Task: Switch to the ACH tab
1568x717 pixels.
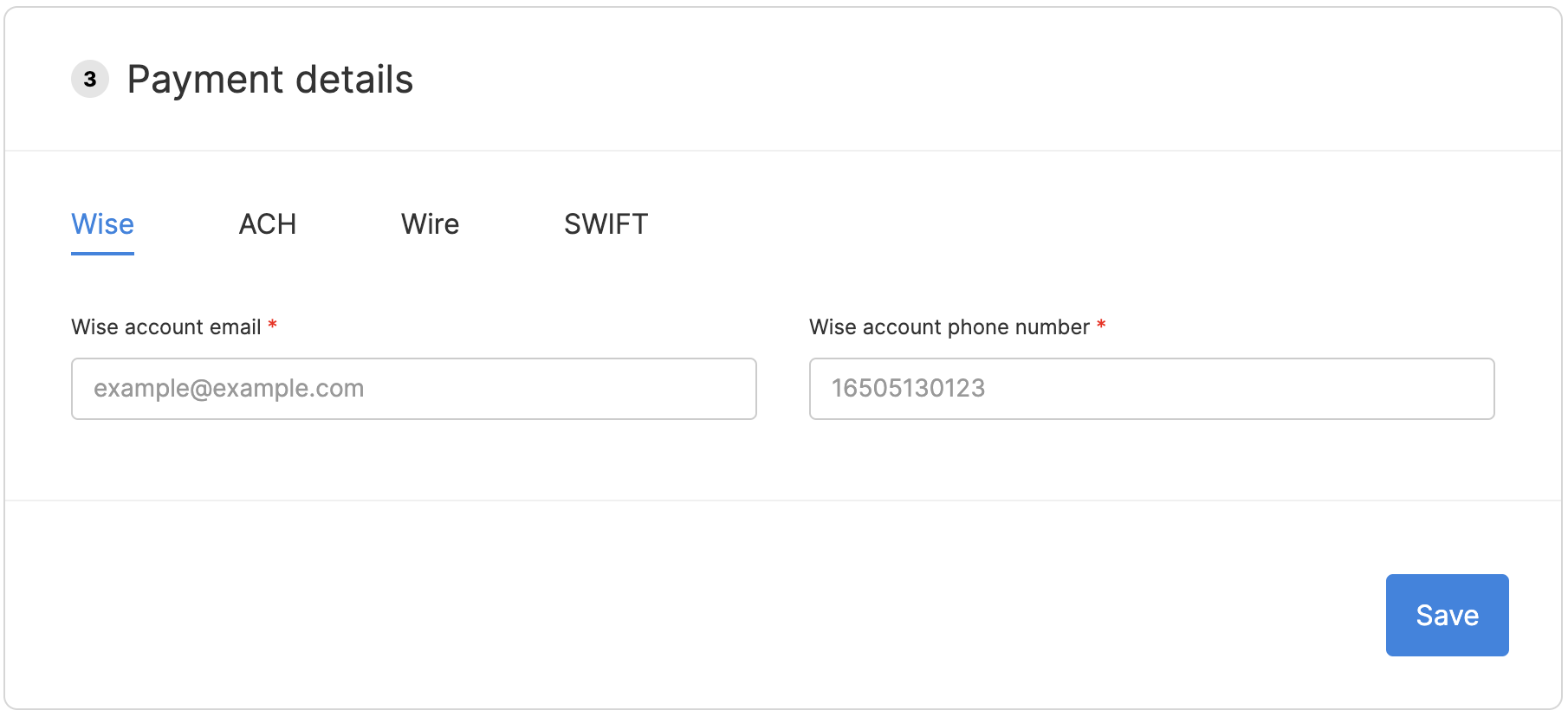Action: [268, 224]
